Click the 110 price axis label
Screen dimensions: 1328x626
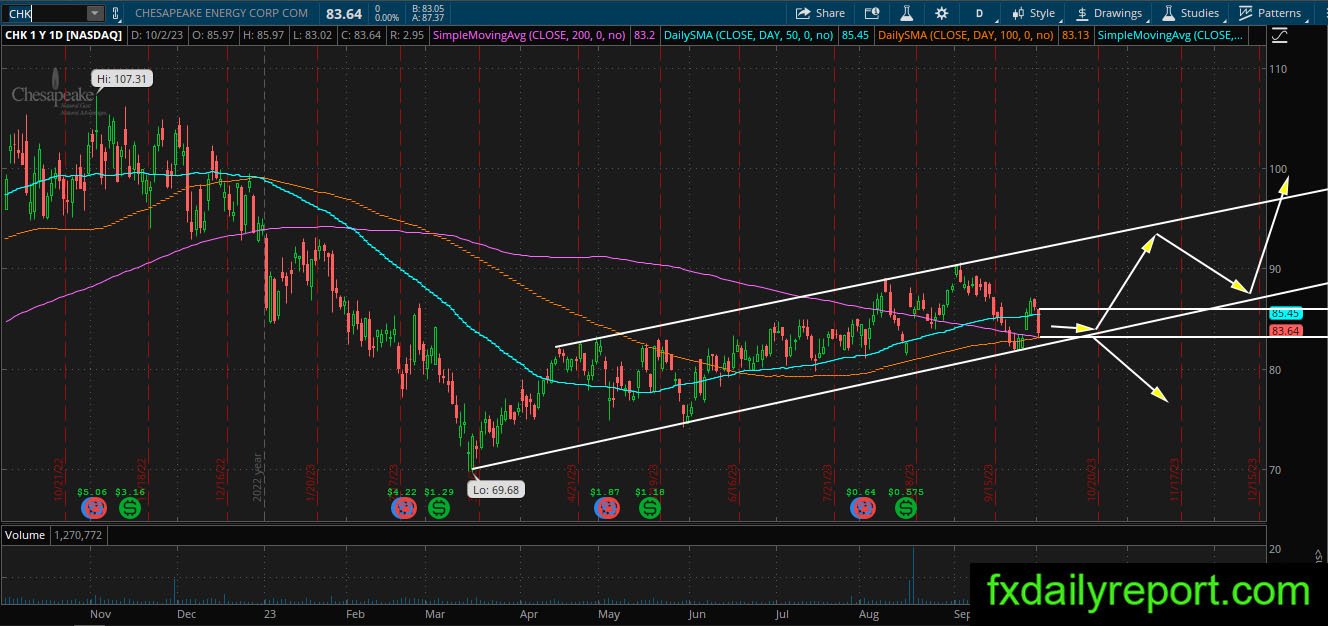(1278, 68)
